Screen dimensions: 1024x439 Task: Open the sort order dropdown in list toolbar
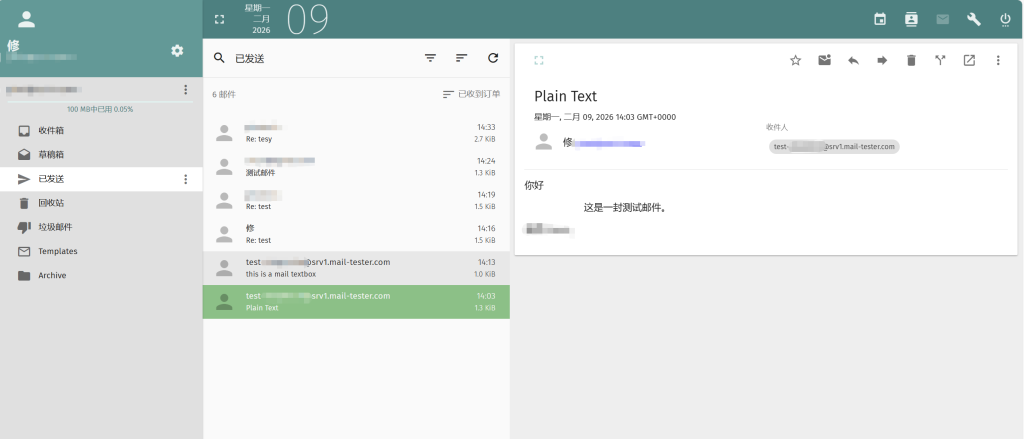click(x=461, y=58)
